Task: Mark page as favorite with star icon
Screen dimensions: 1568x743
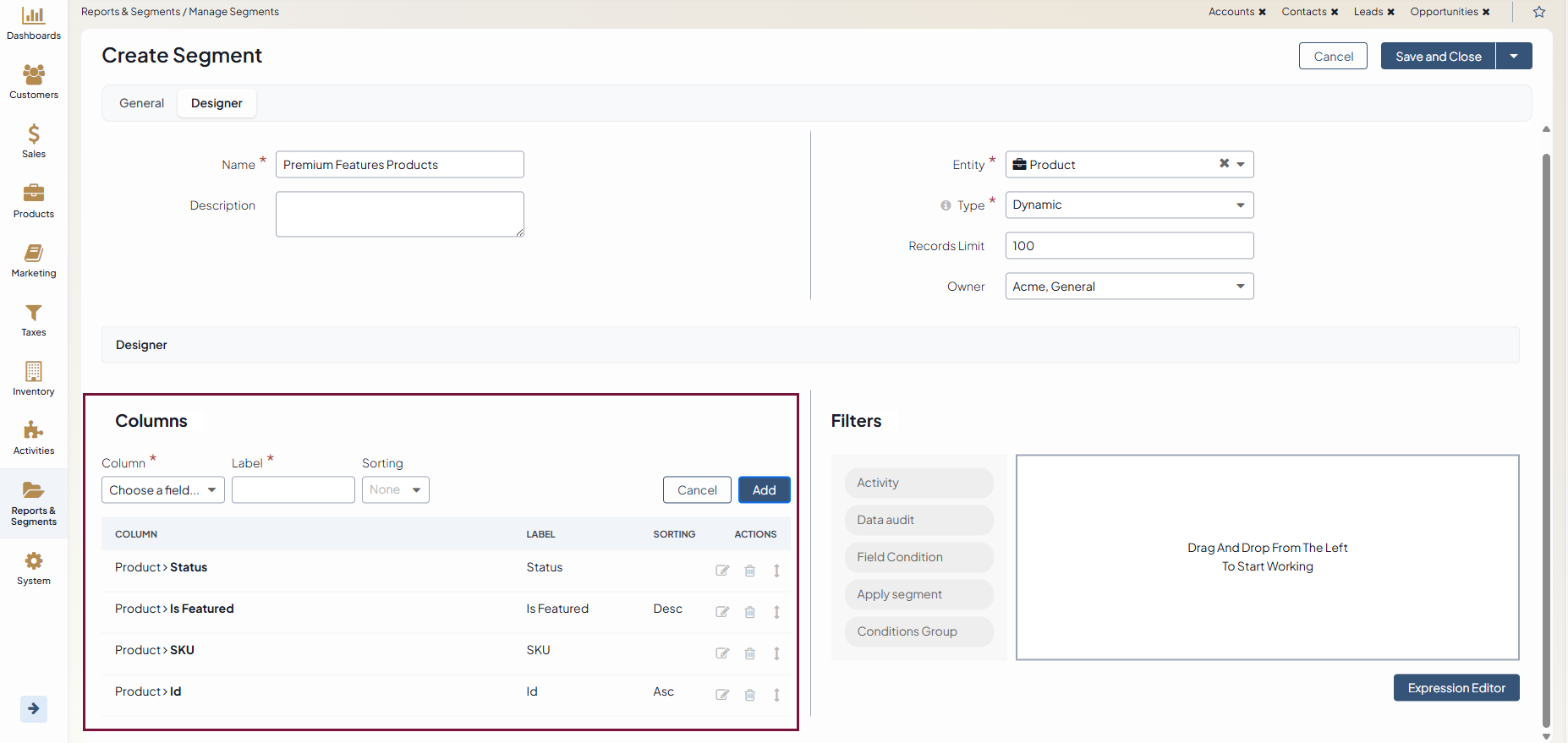Action: pos(1539,12)
